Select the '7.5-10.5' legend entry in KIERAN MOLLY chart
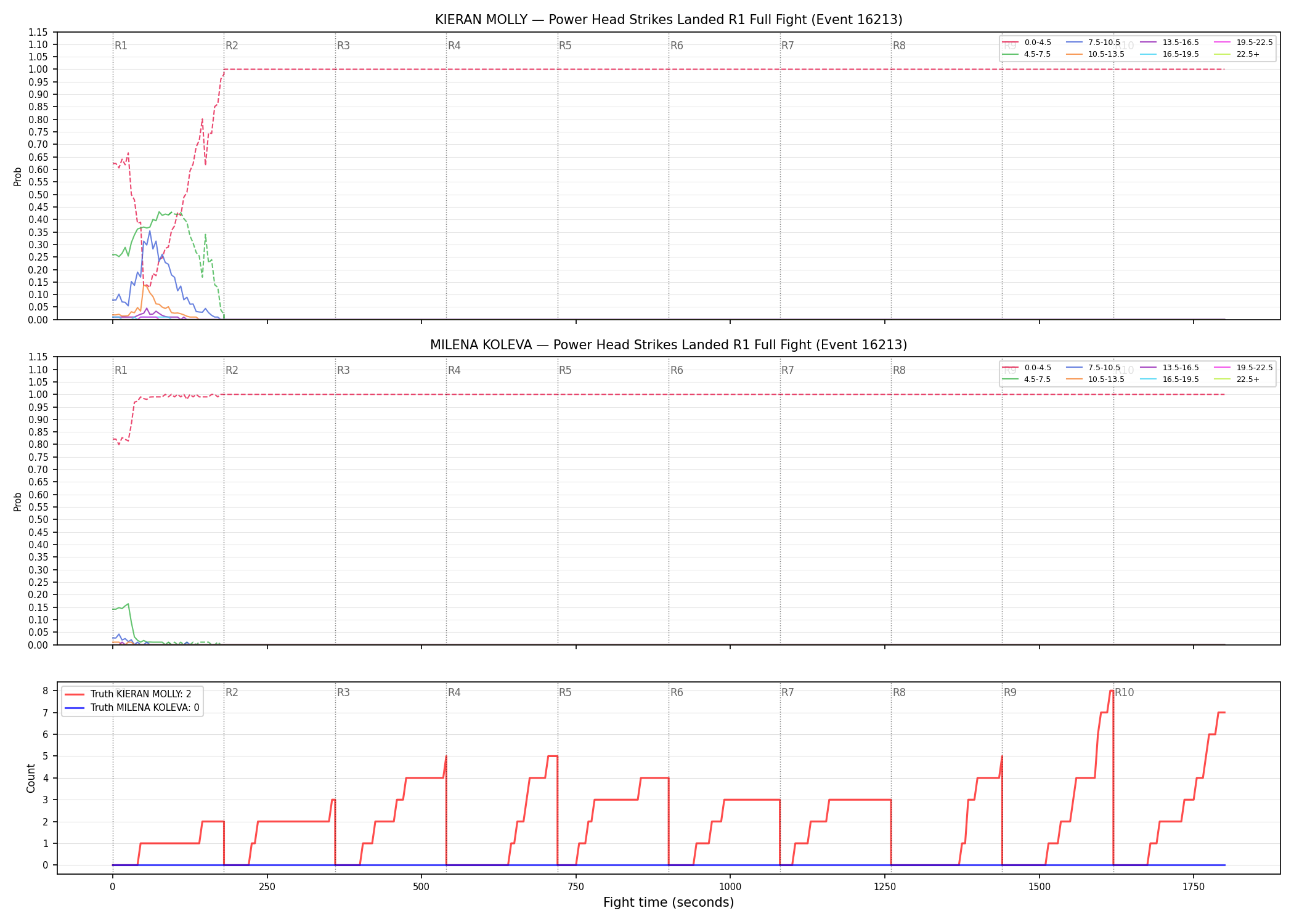This screenshot has height=924, width=1294. click(1093, 43)
